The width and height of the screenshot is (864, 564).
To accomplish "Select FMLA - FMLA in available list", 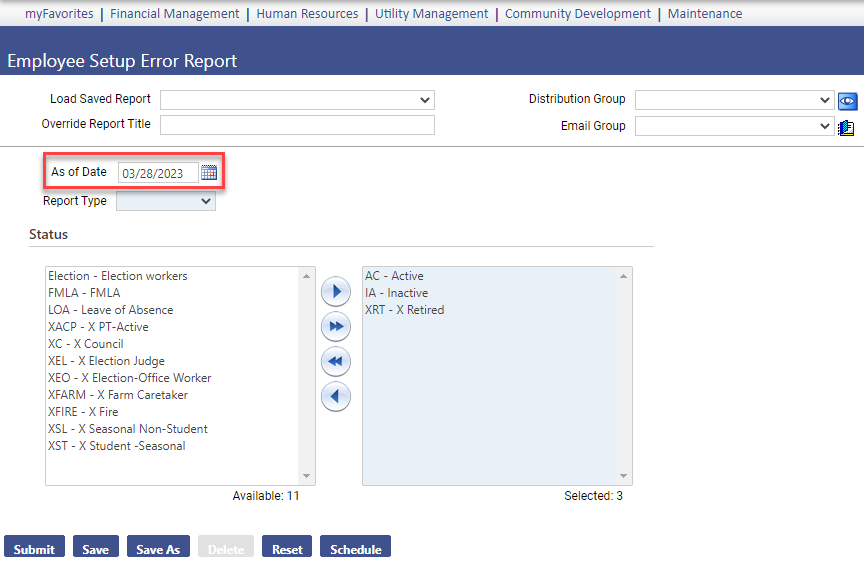I will [84, 293].
